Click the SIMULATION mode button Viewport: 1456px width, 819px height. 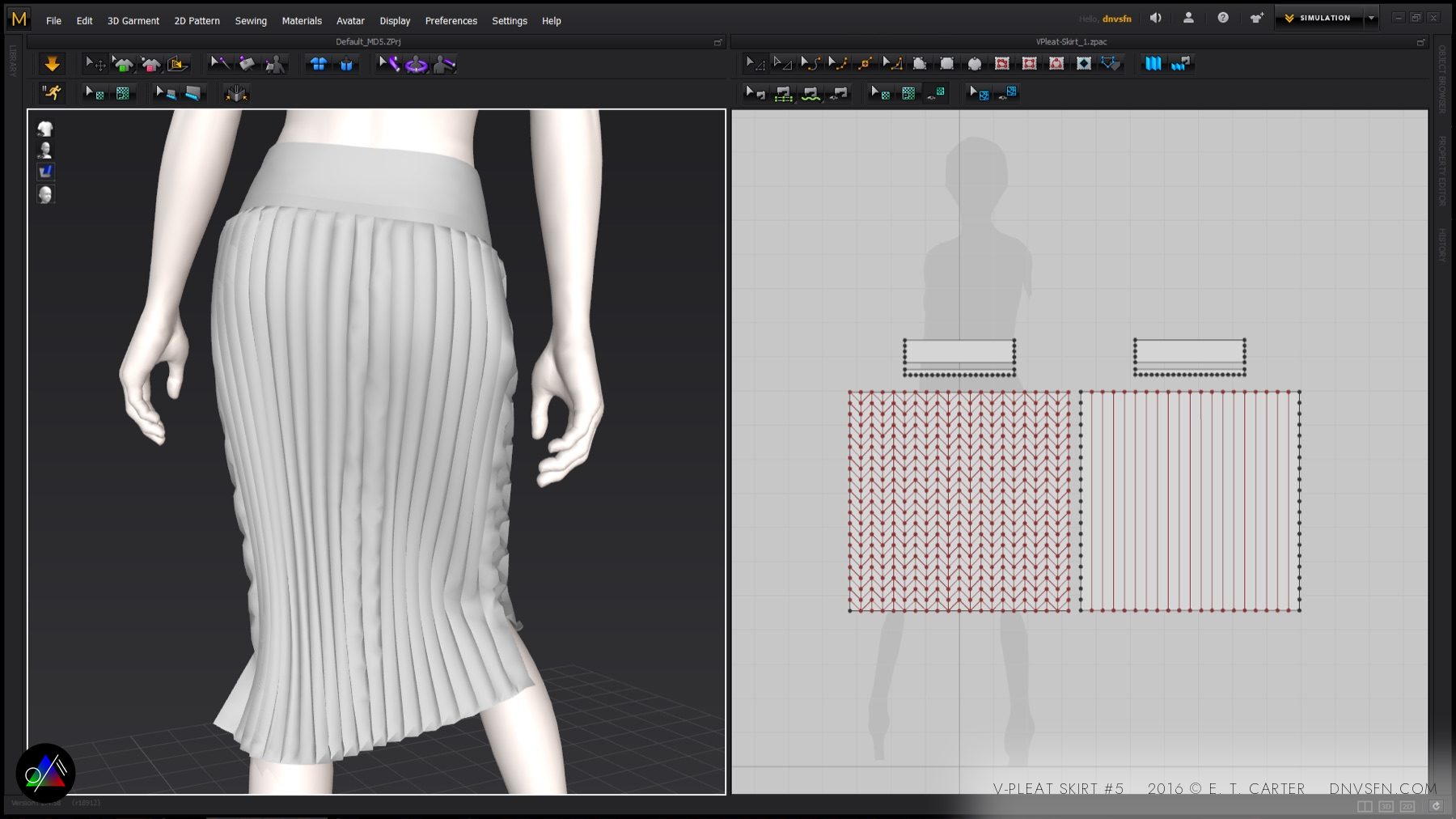[1318, 18]
